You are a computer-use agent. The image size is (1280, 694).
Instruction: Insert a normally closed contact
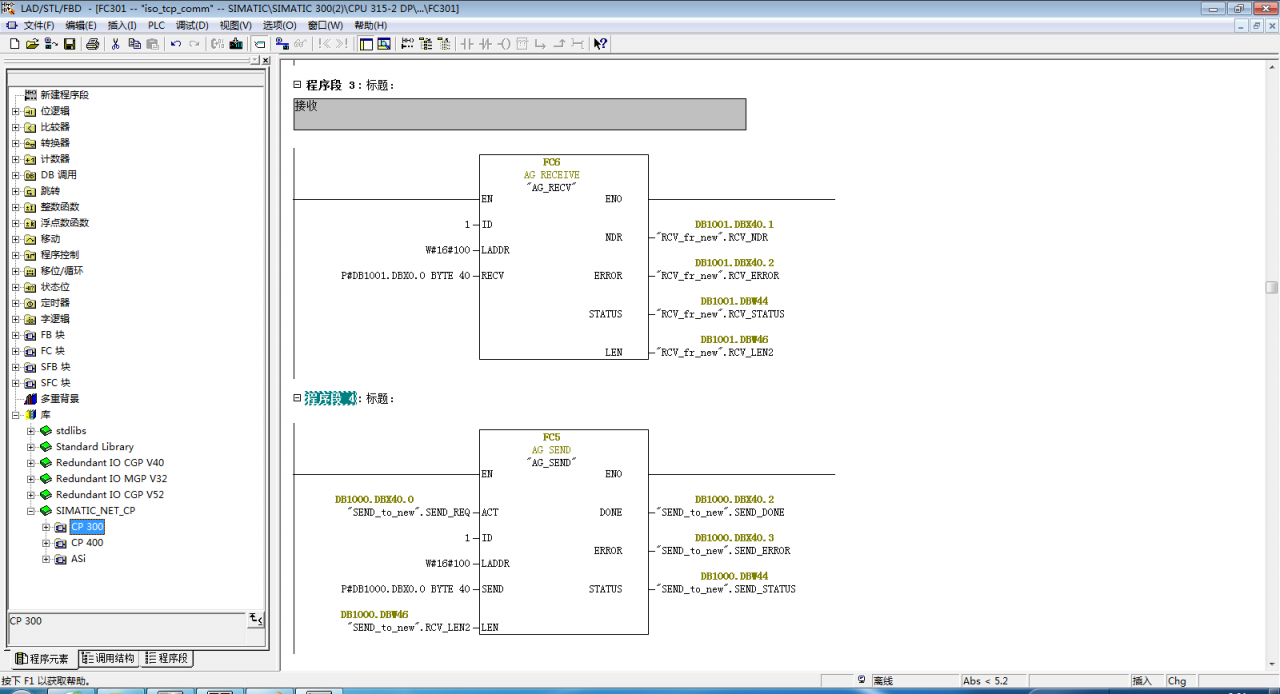coord(486,44)
